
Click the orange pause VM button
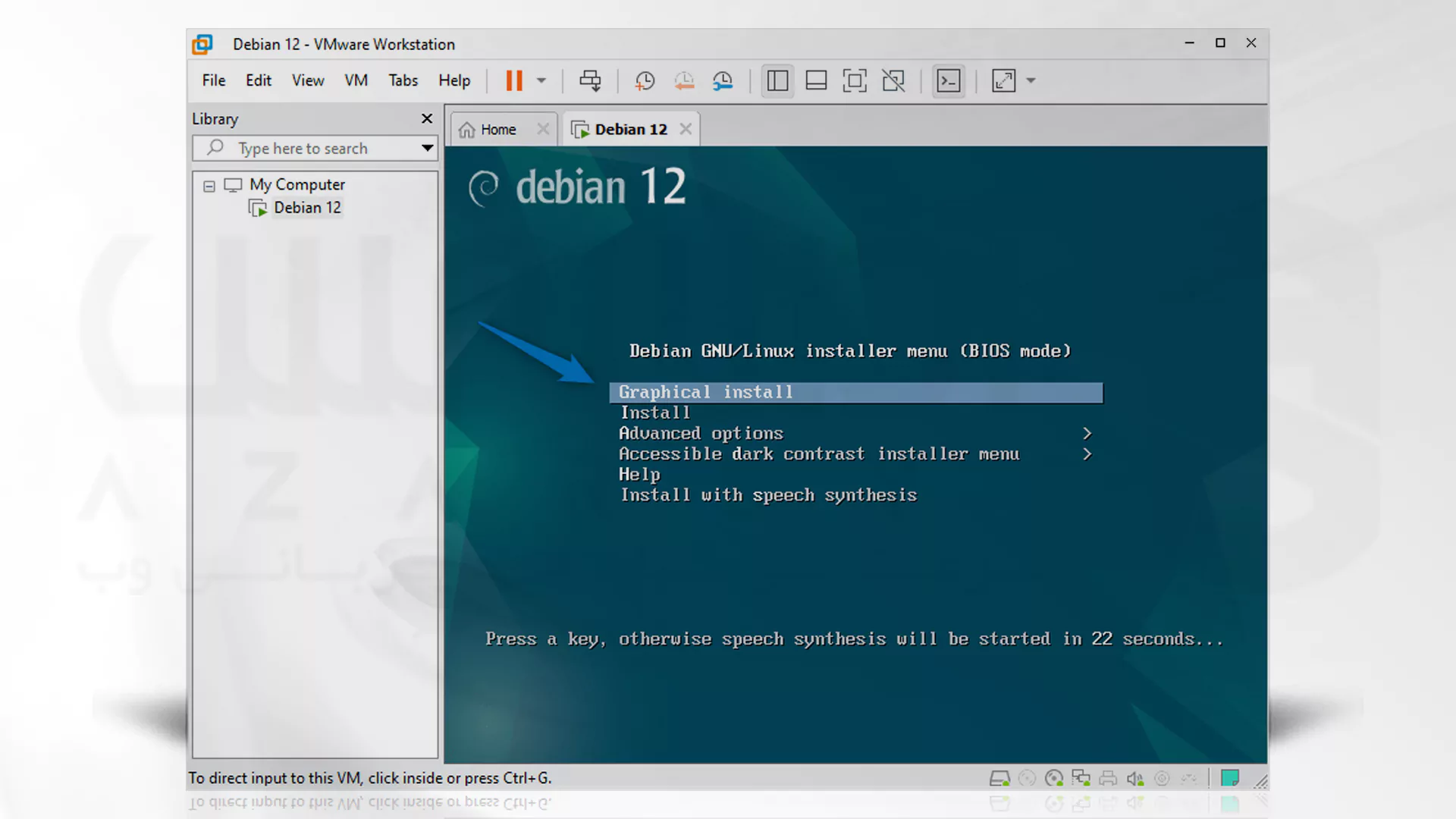(514, 80)
